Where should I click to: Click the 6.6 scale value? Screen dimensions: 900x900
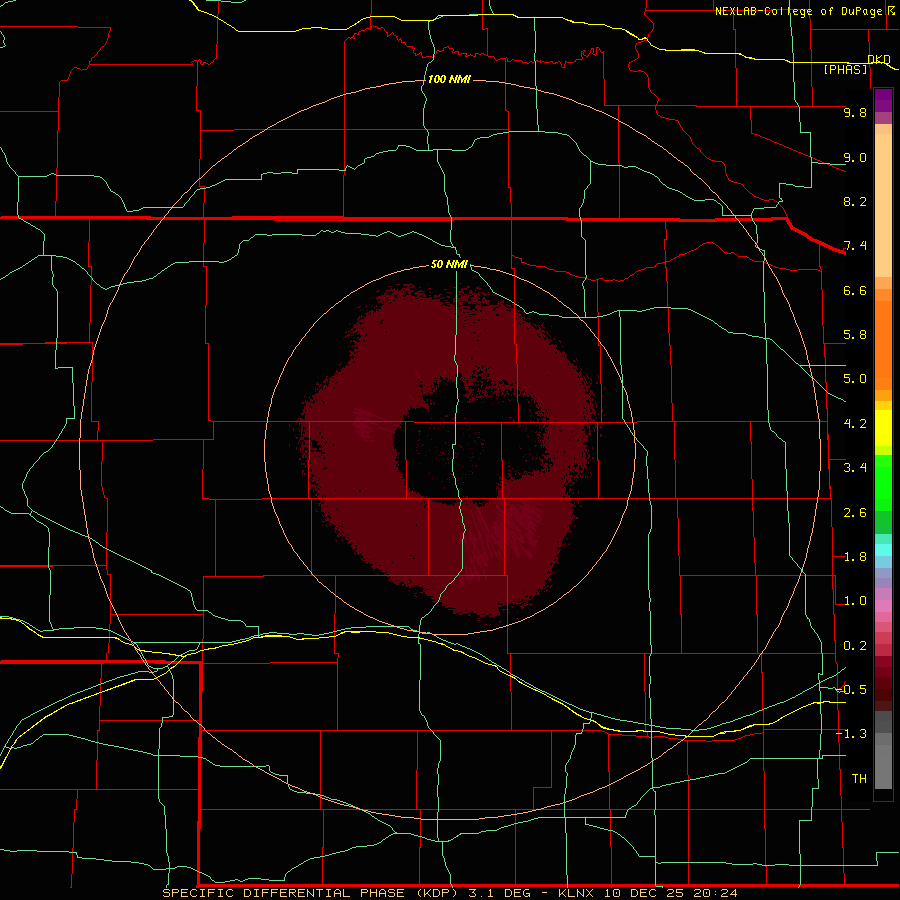855,290
